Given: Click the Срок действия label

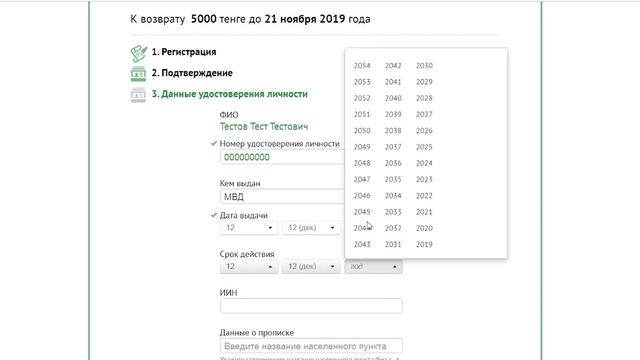Looking at the screenshot, I should pos(247,254).
